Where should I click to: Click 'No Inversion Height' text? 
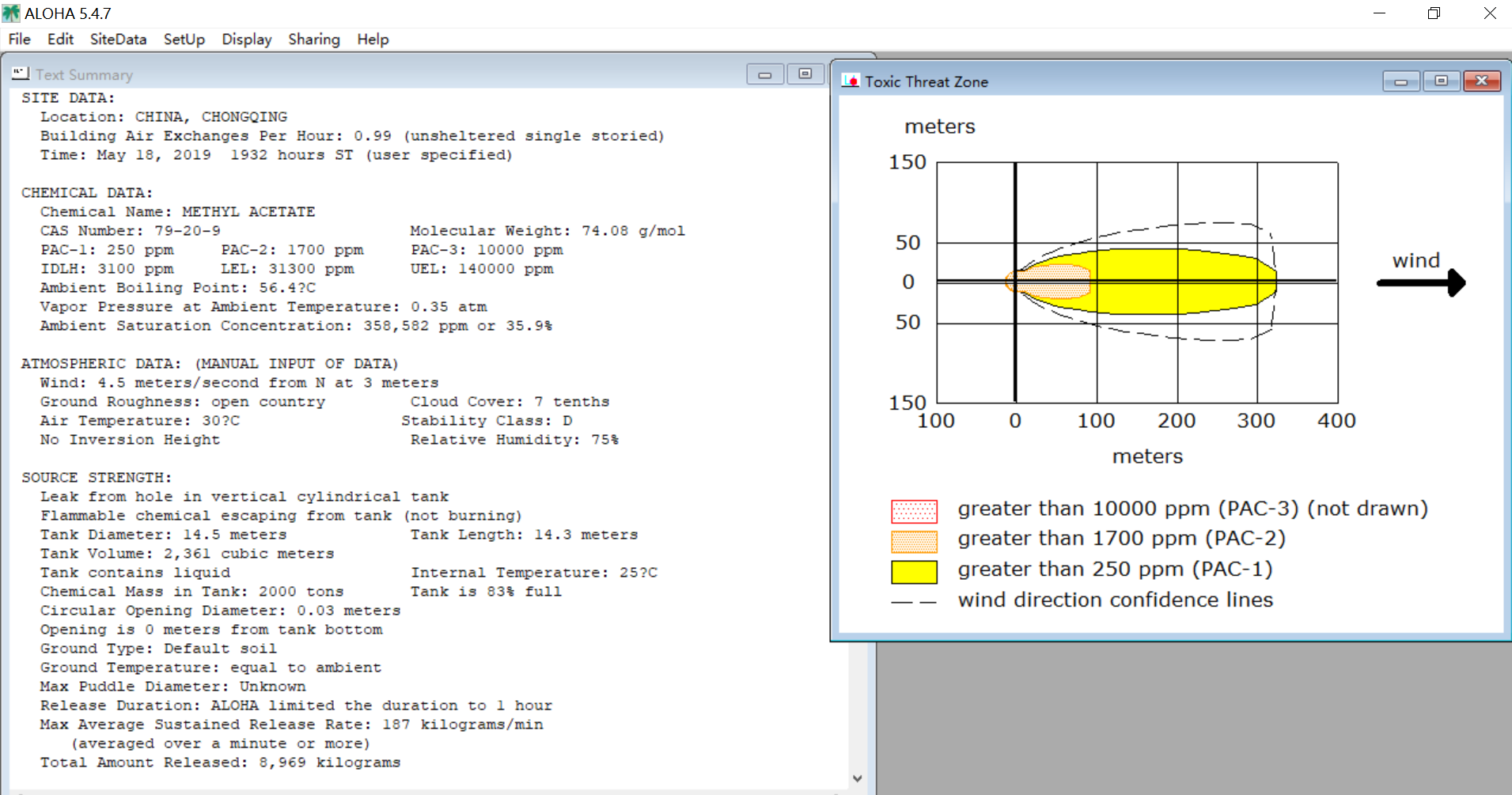pos(130,440)
